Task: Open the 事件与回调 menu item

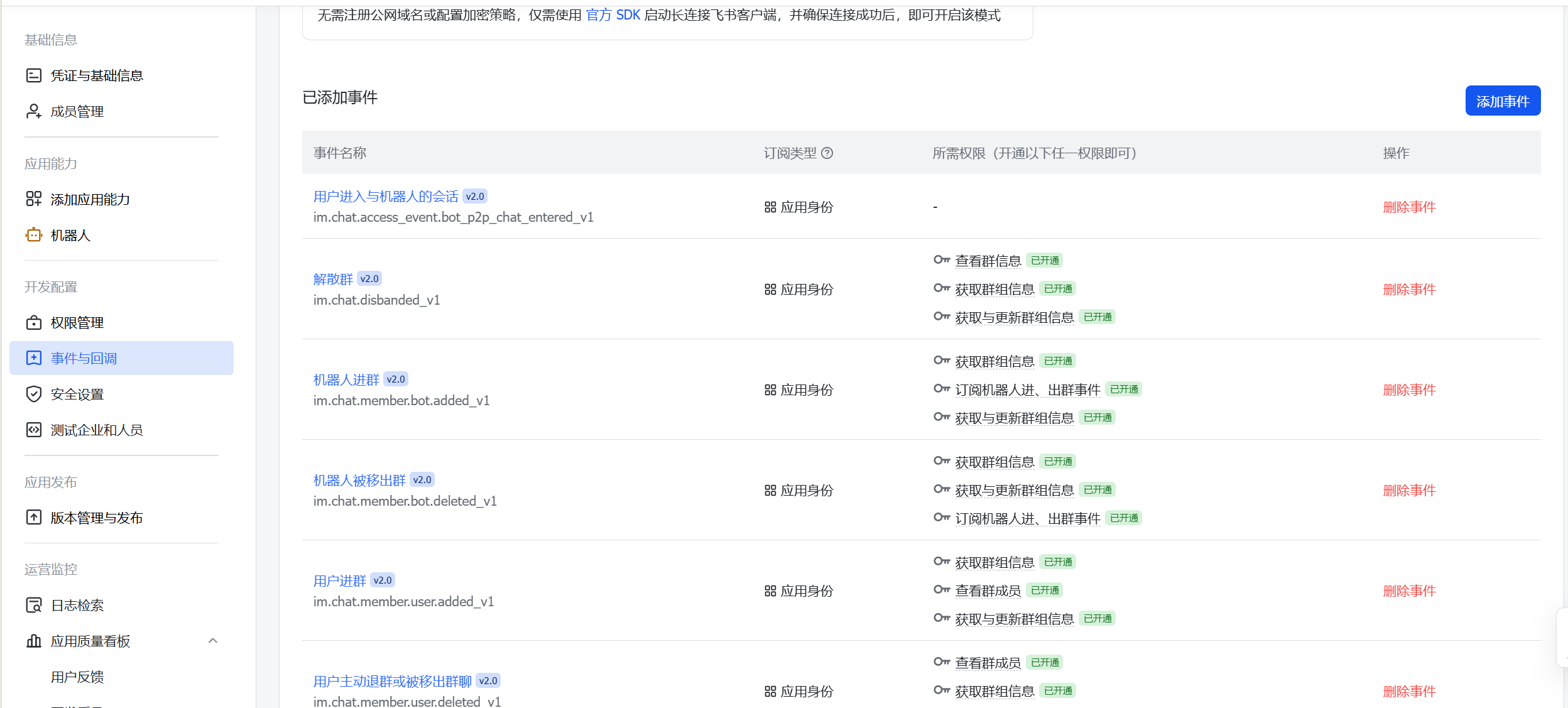Action: tap(84, 358)
